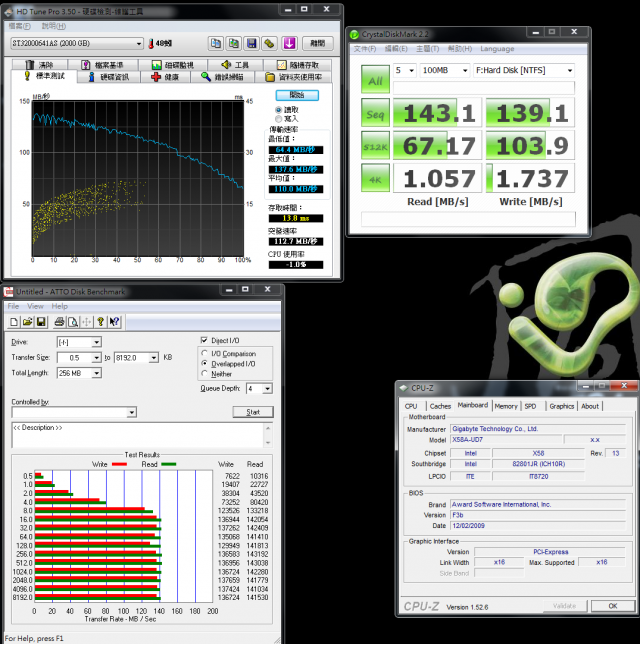Toggle the Direct I/O checkbox
This screenshot has height=645, width=640.
(x=204, y=340)
